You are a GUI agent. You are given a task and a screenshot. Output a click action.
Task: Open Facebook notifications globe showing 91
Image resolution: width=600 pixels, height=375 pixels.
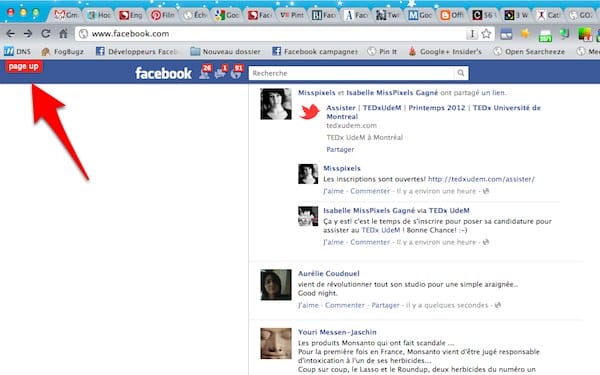point(236,72)
